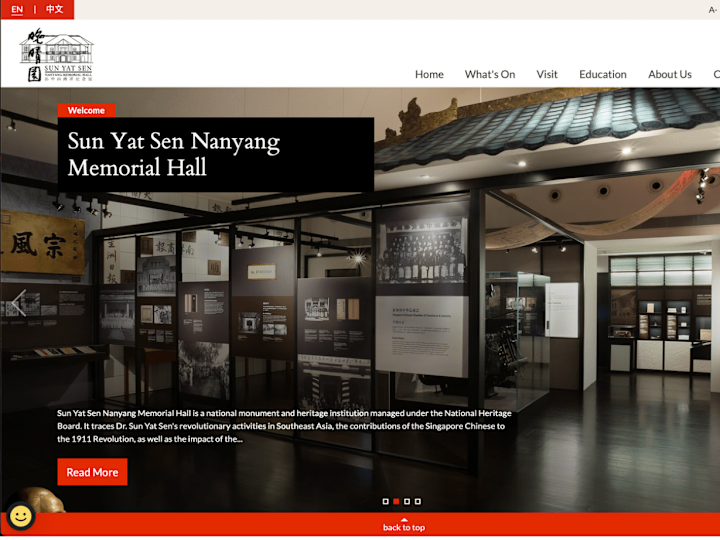Open the smiley face feedback widget
Viewport: 720px width, 540px height.
(21, 516)
